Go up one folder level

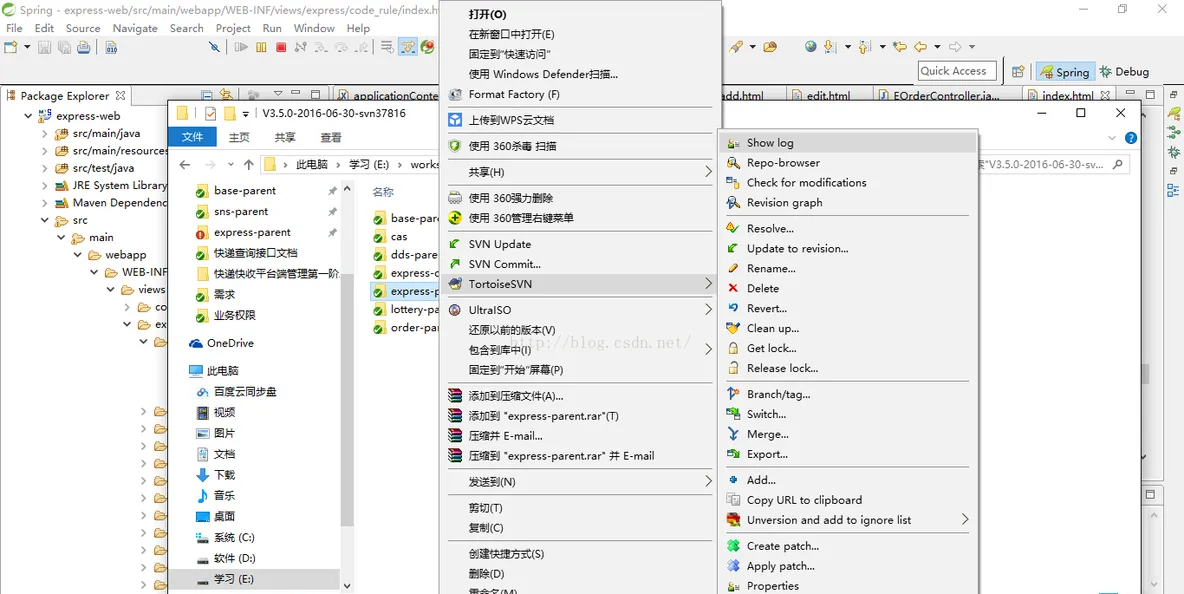[249, 164]
